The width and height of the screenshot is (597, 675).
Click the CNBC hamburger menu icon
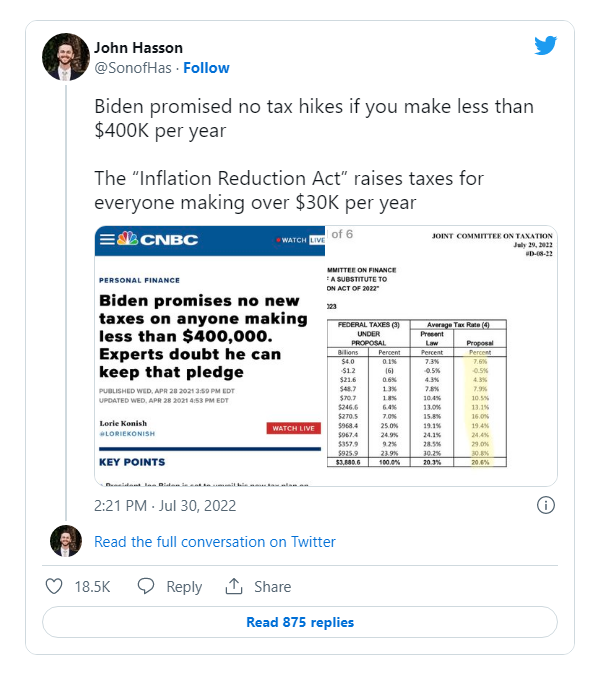coord(107,239)
